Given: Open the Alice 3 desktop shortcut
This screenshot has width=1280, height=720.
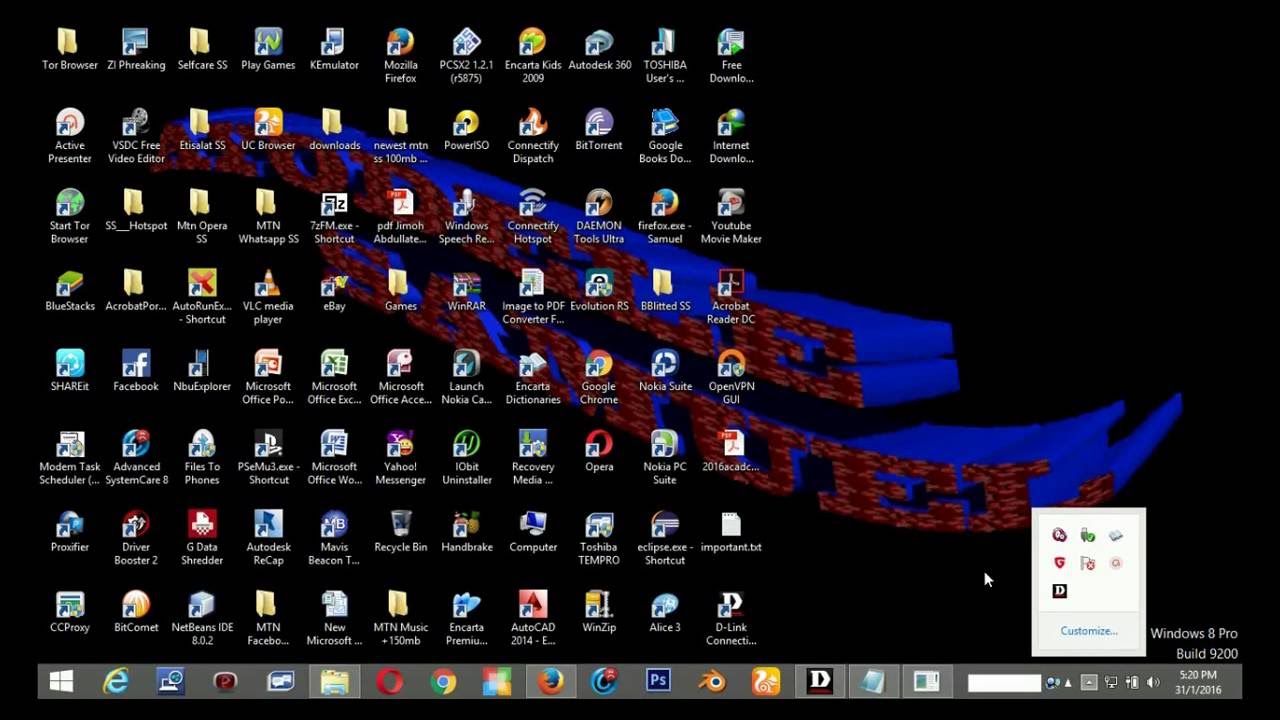Looking at the screenshot, I should point(665,613).
